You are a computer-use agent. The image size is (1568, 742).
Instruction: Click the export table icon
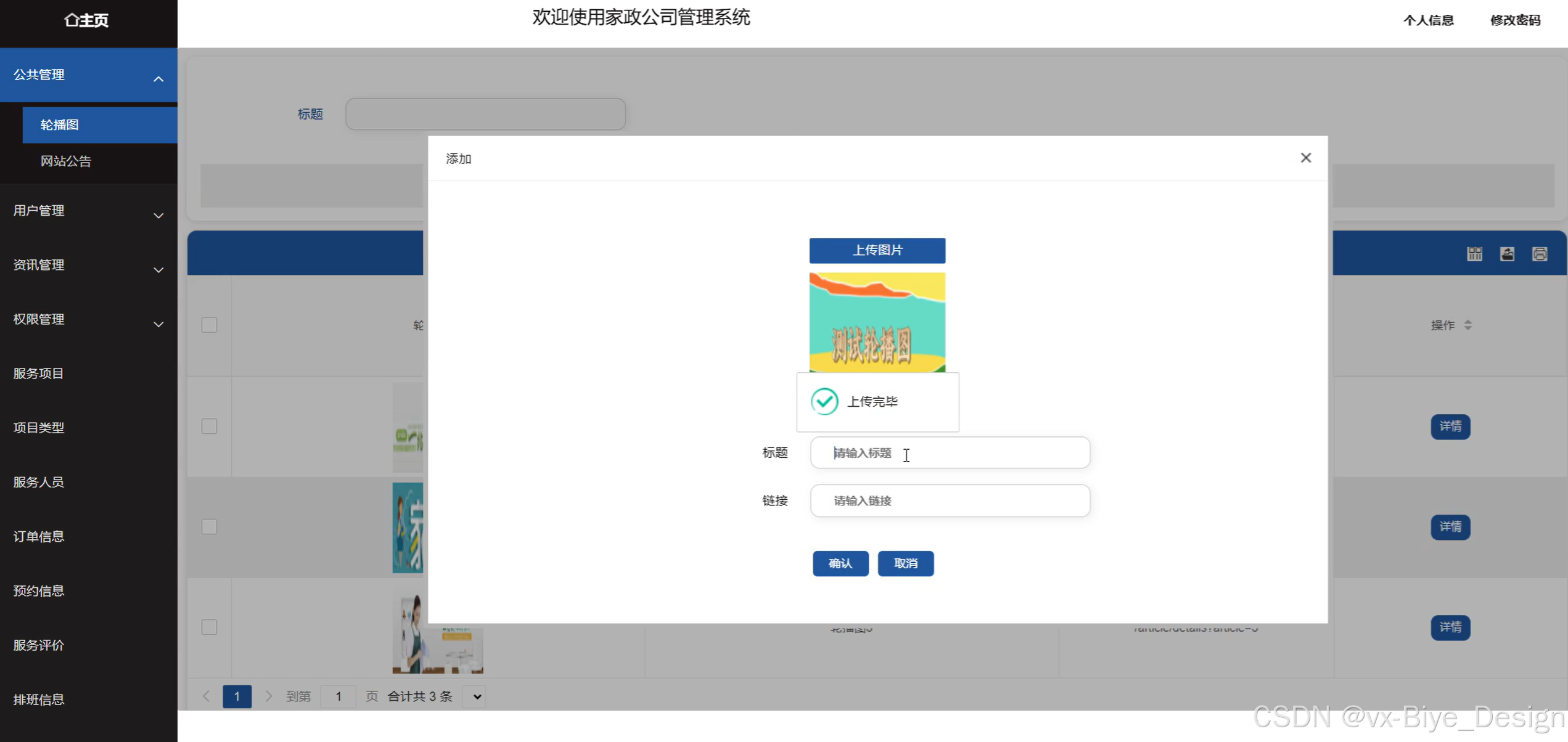point(1507,254)
